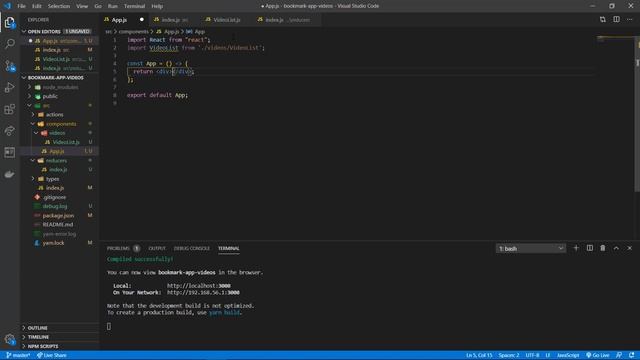Open the Source Control view

[x=10, y=65]
